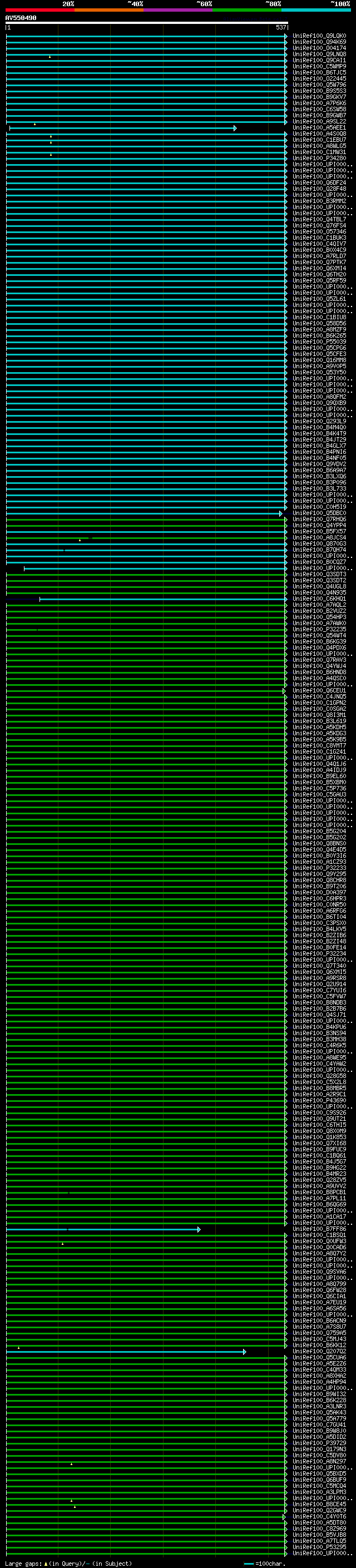Screen dimensions: 356x1568
Task: Click the UniRef100_B4M4Q0 label
Action: [x=319, y=427]
